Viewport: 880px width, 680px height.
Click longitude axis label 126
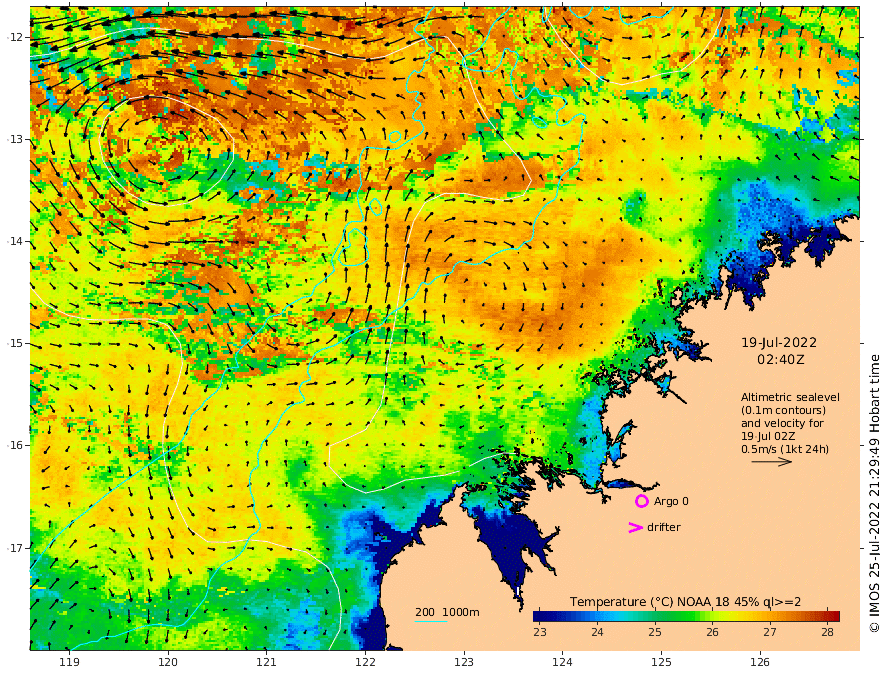pyautogui.click(x=760, y=662)
